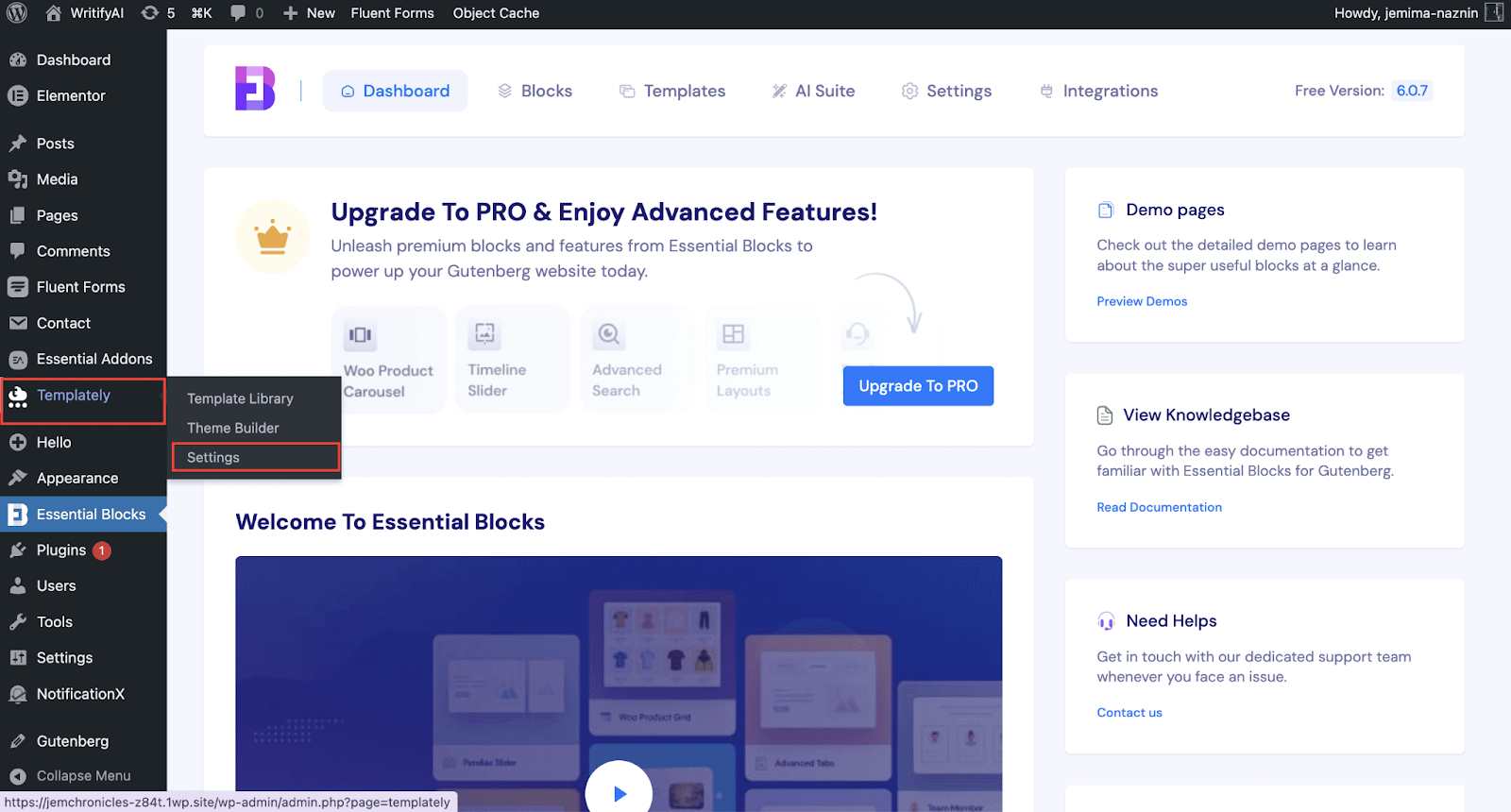Open the Preview Demos link

coord(1142,301)
